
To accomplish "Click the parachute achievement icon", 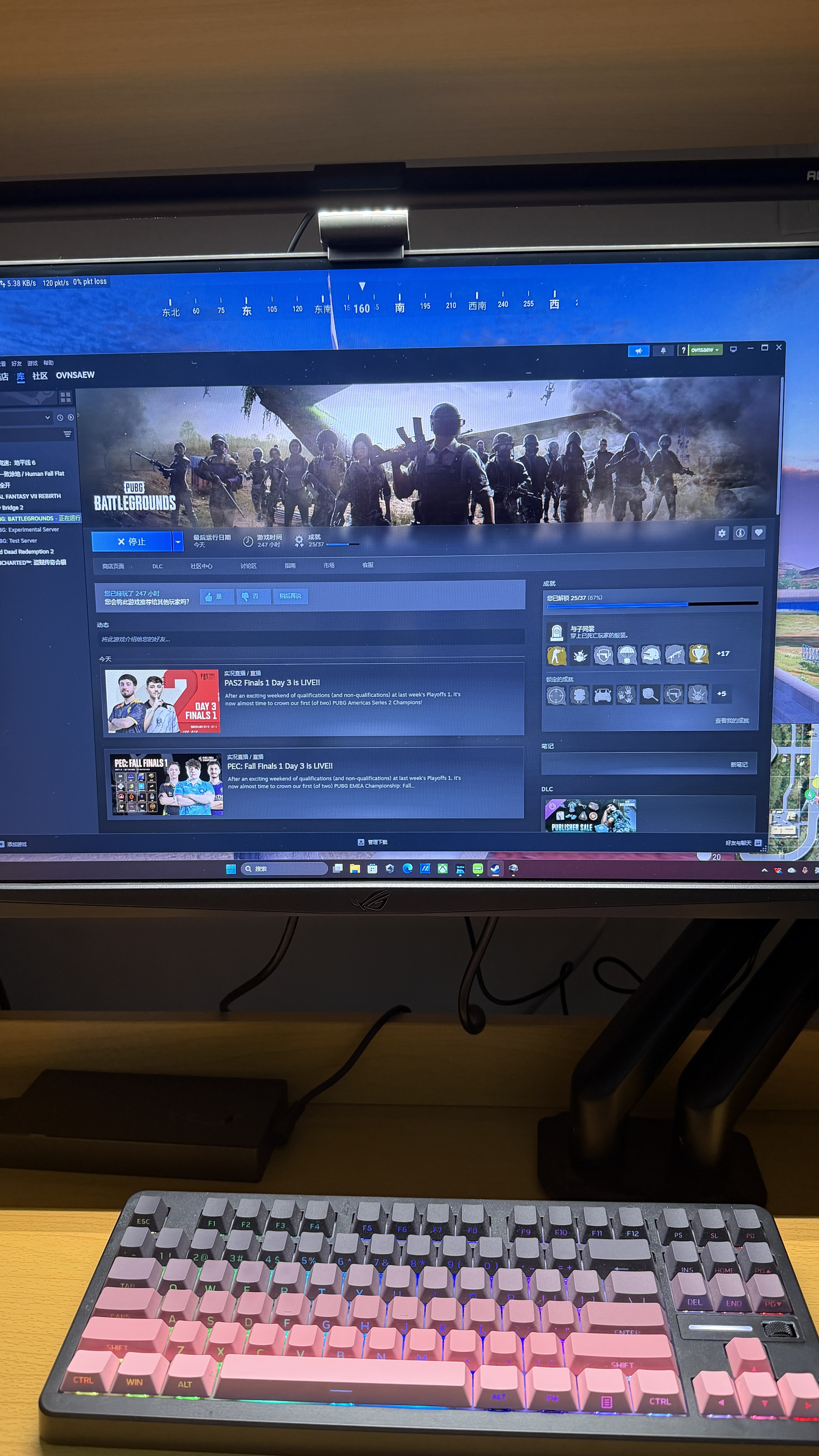I will point(627,655).
